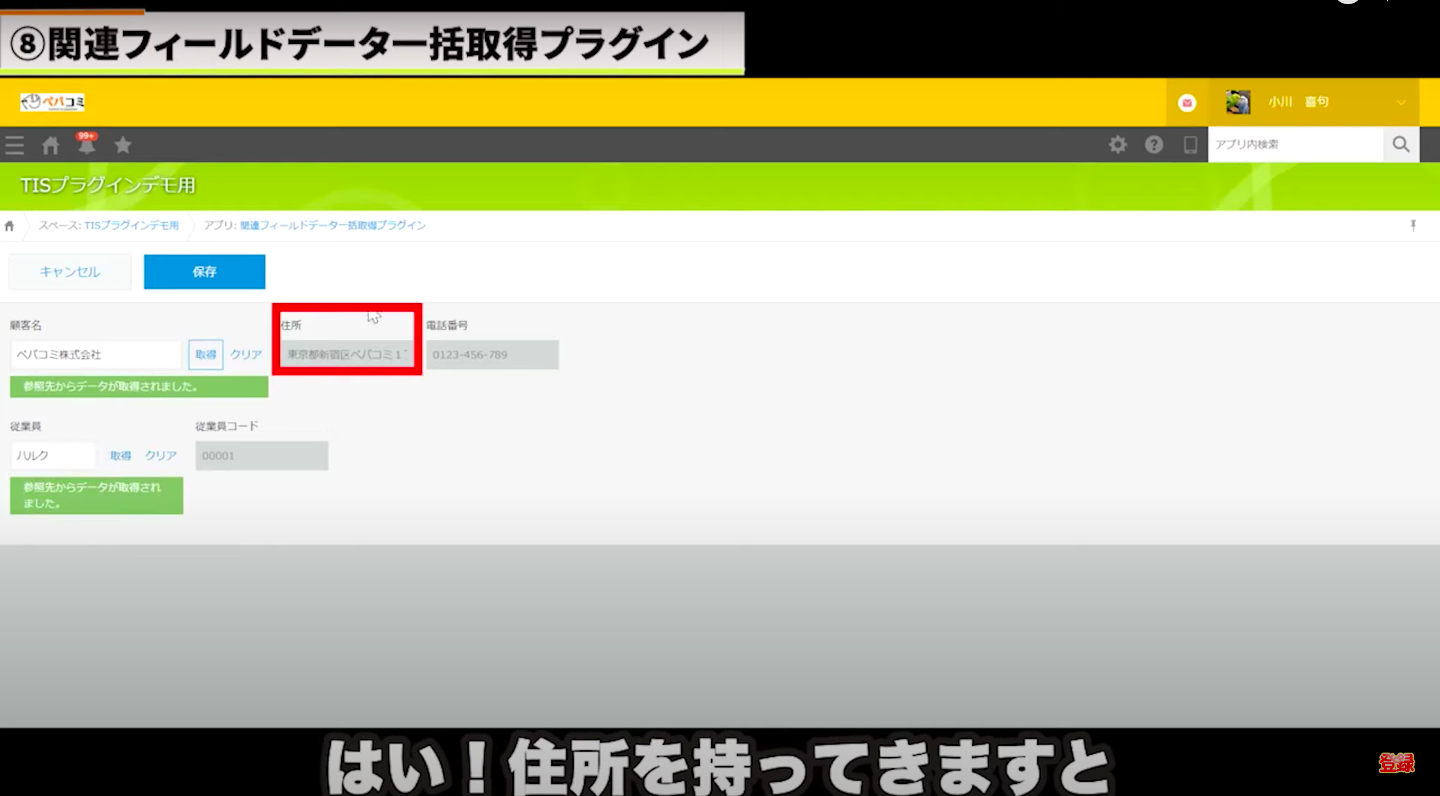Viewport: 1440px width, 796px height.
Task: Click the pin icon on the breadcrumb bar
Action: (x=1413, y=226)
